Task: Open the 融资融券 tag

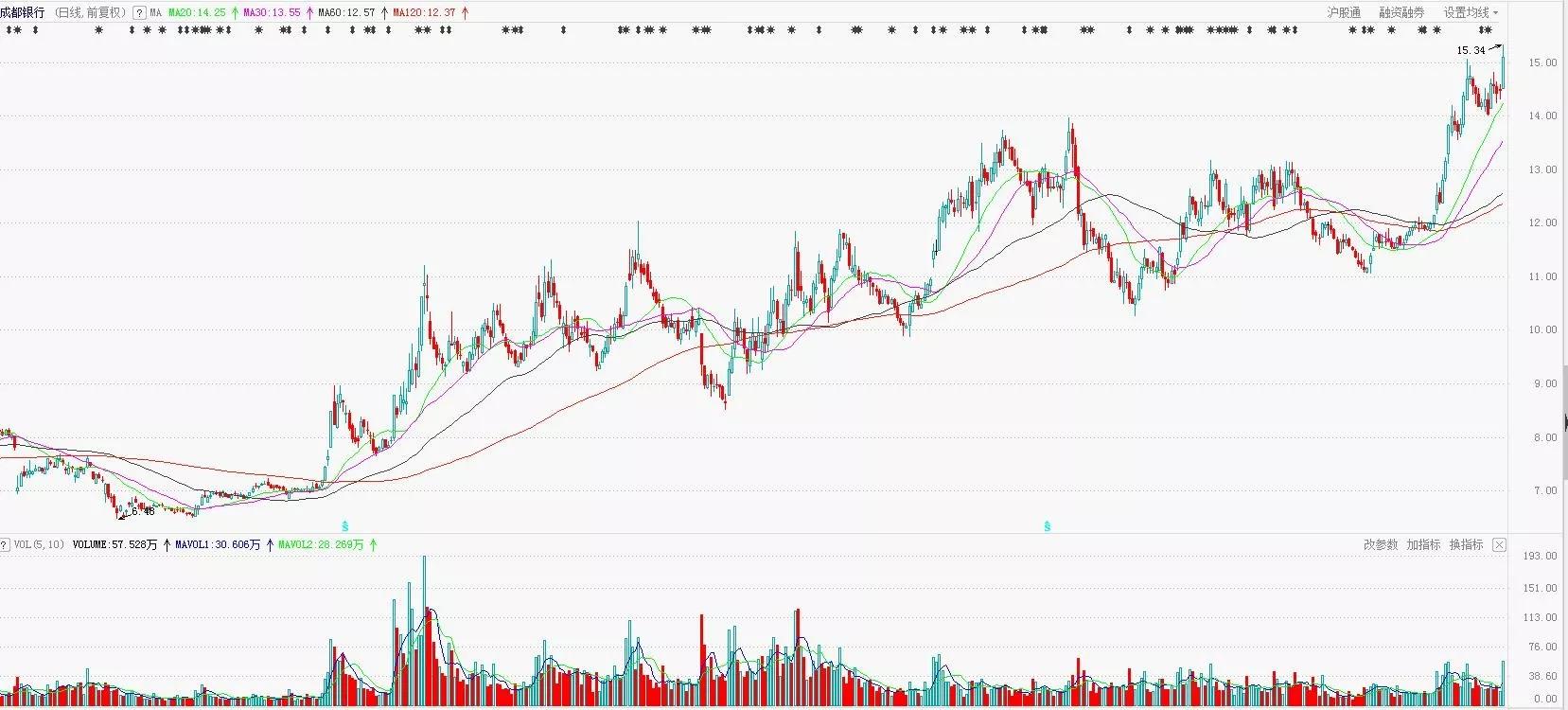Action: pos(1401,13)
